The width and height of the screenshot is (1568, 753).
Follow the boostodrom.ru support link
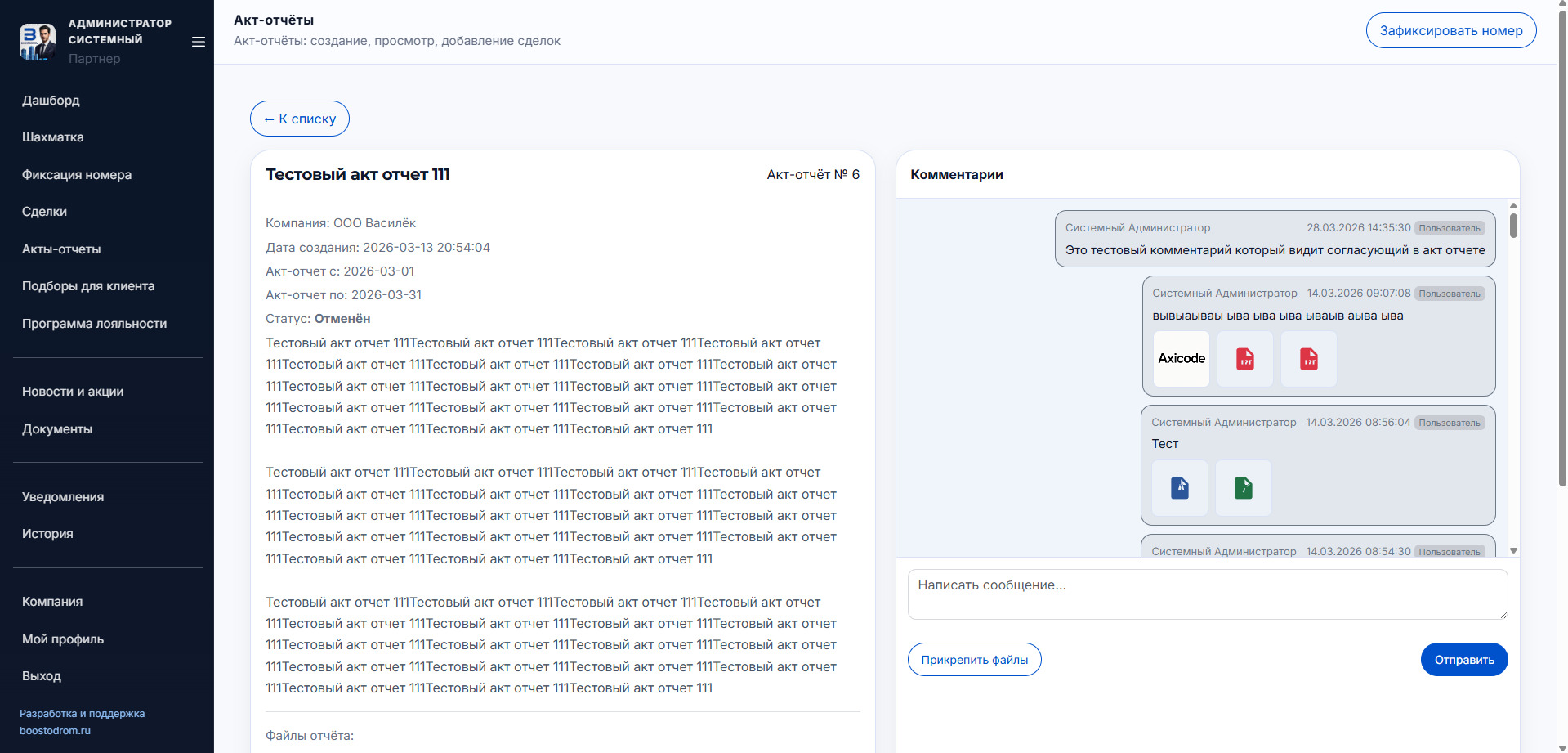pyautogui.click(x=55, y=731)
